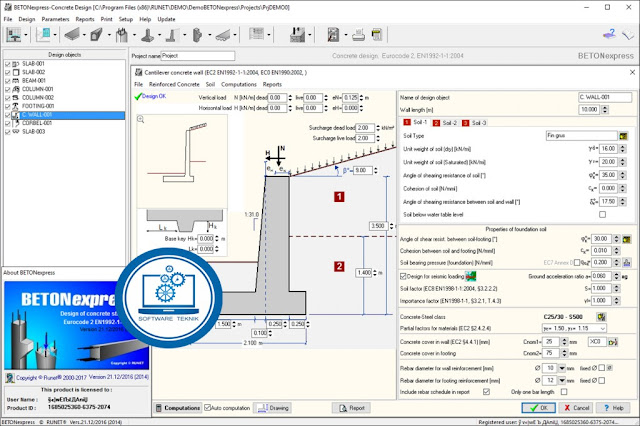Uncheck the SLAB-001 design object checkbox

coord(7,64)
